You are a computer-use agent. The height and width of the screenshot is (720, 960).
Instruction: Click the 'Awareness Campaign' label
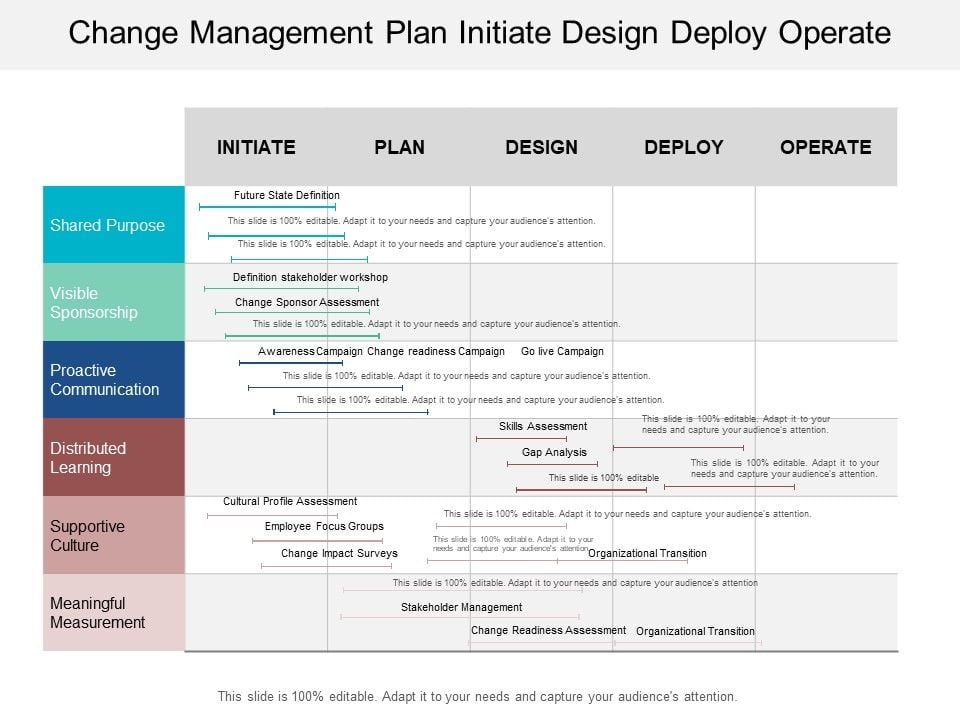310,351
